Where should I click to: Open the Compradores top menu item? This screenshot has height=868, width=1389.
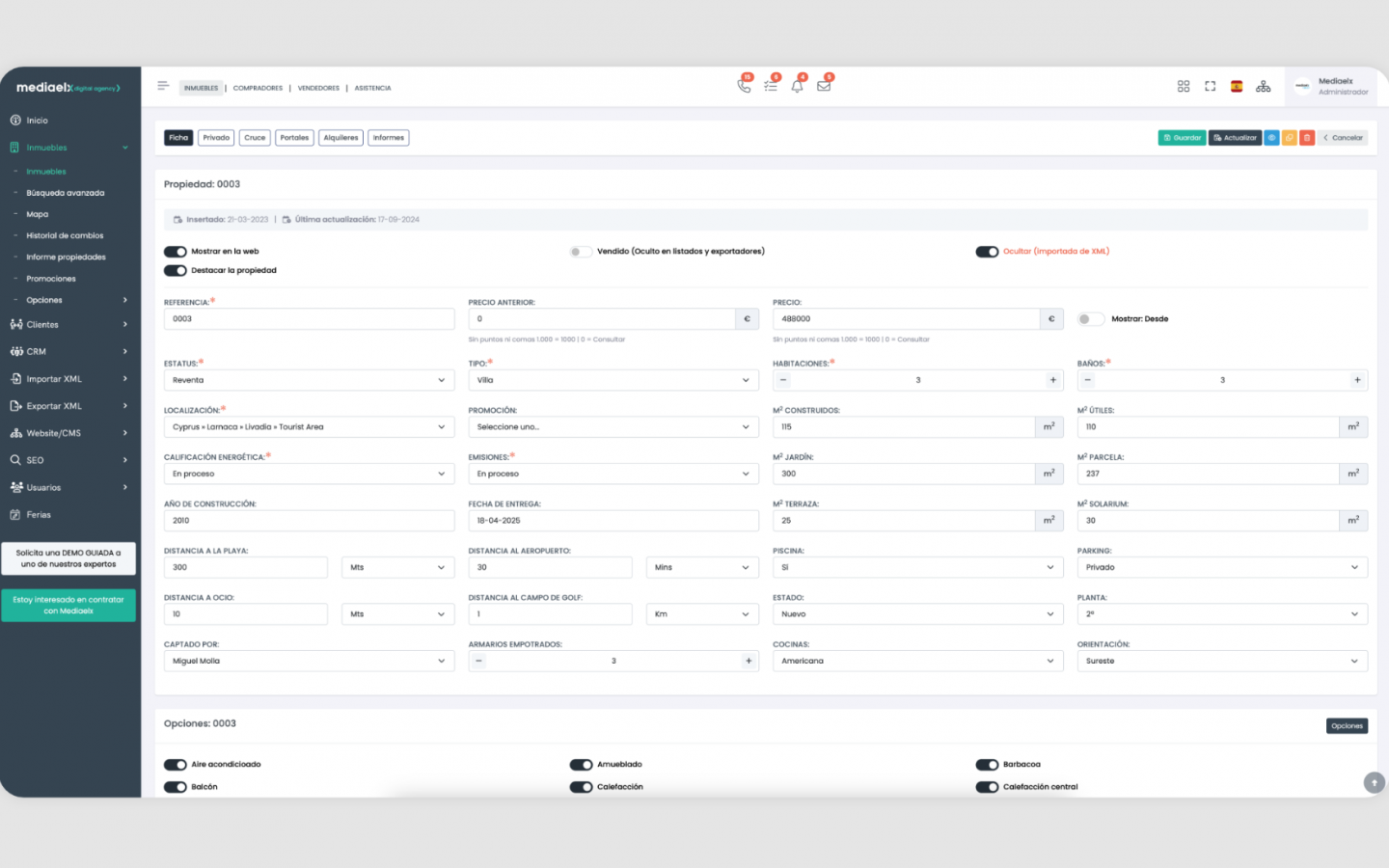click(x=258, y=88)
